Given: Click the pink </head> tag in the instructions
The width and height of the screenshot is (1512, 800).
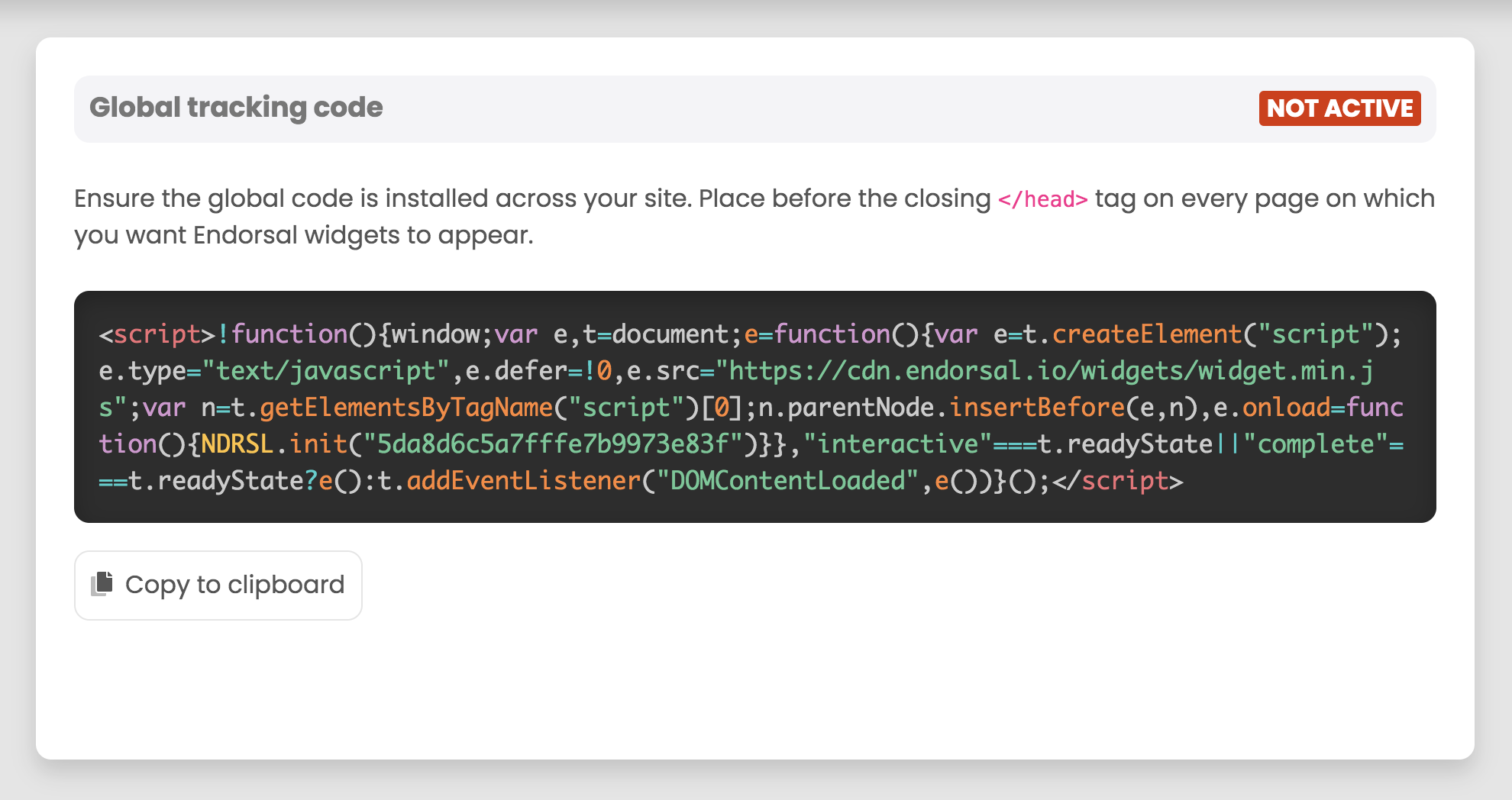Looking at the screenshot, I should coord(1042,200).
